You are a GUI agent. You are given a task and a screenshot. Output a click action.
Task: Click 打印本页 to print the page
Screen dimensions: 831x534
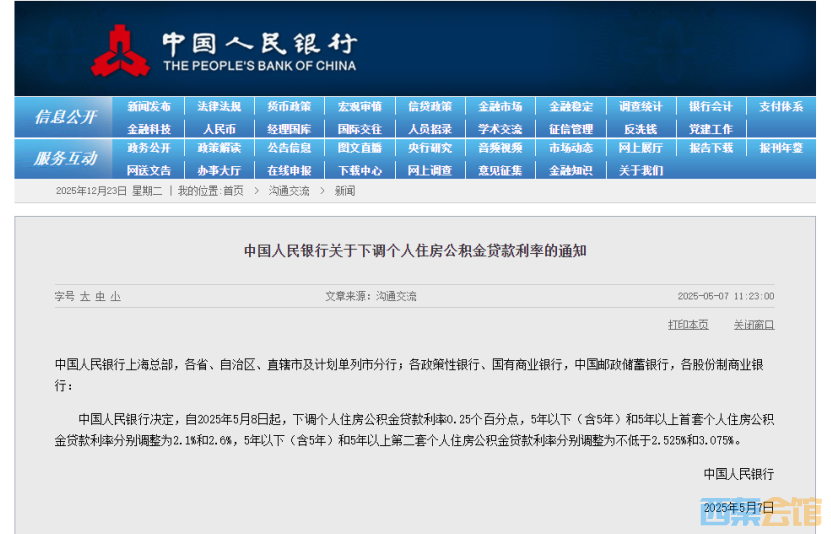coord(688,325)
